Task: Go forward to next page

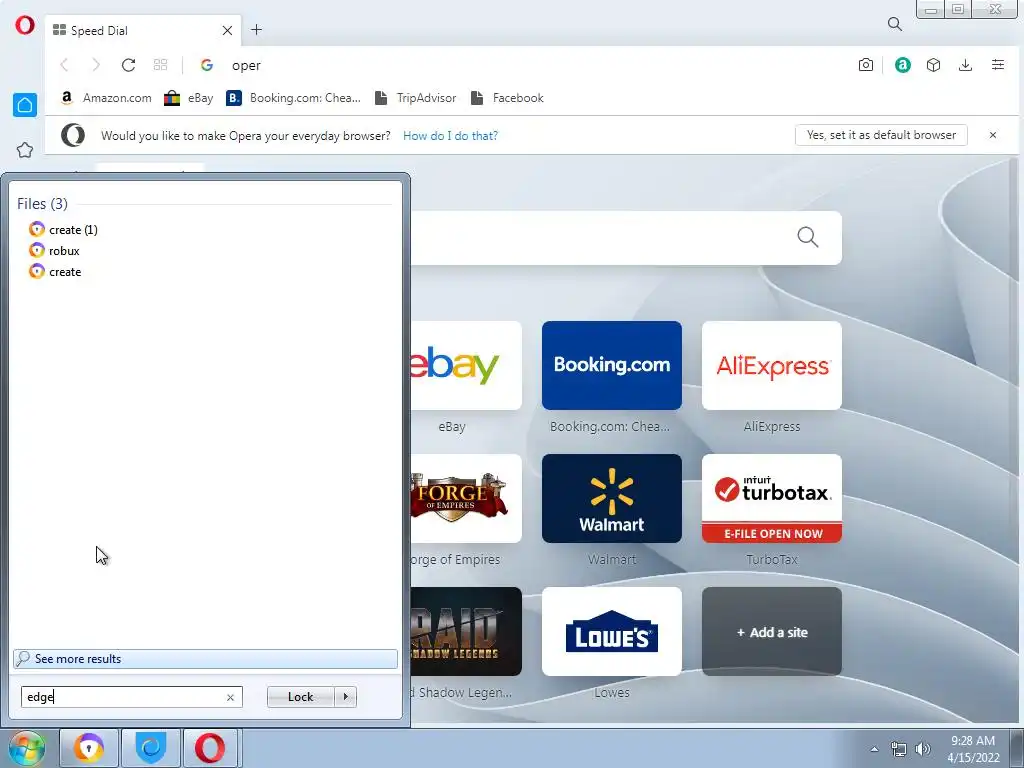Action: tap(96, 65)
